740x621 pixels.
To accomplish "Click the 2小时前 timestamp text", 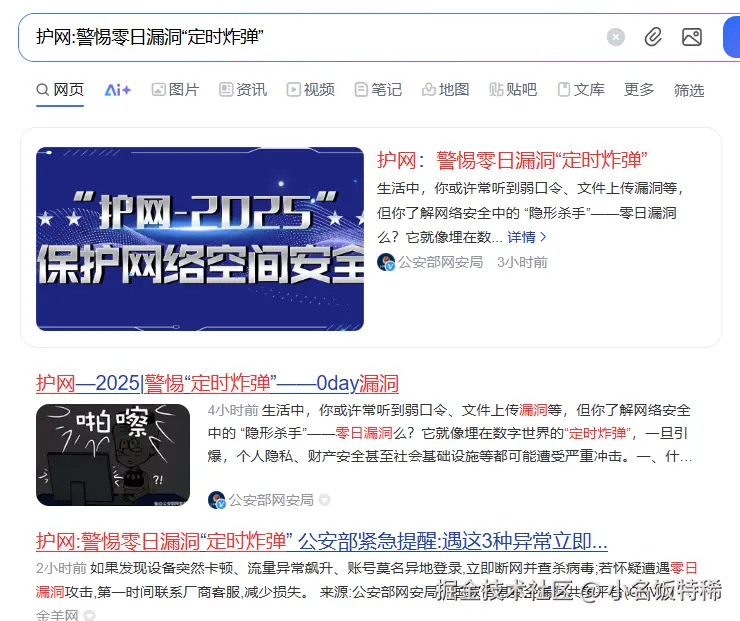I will tap(61, 568).
